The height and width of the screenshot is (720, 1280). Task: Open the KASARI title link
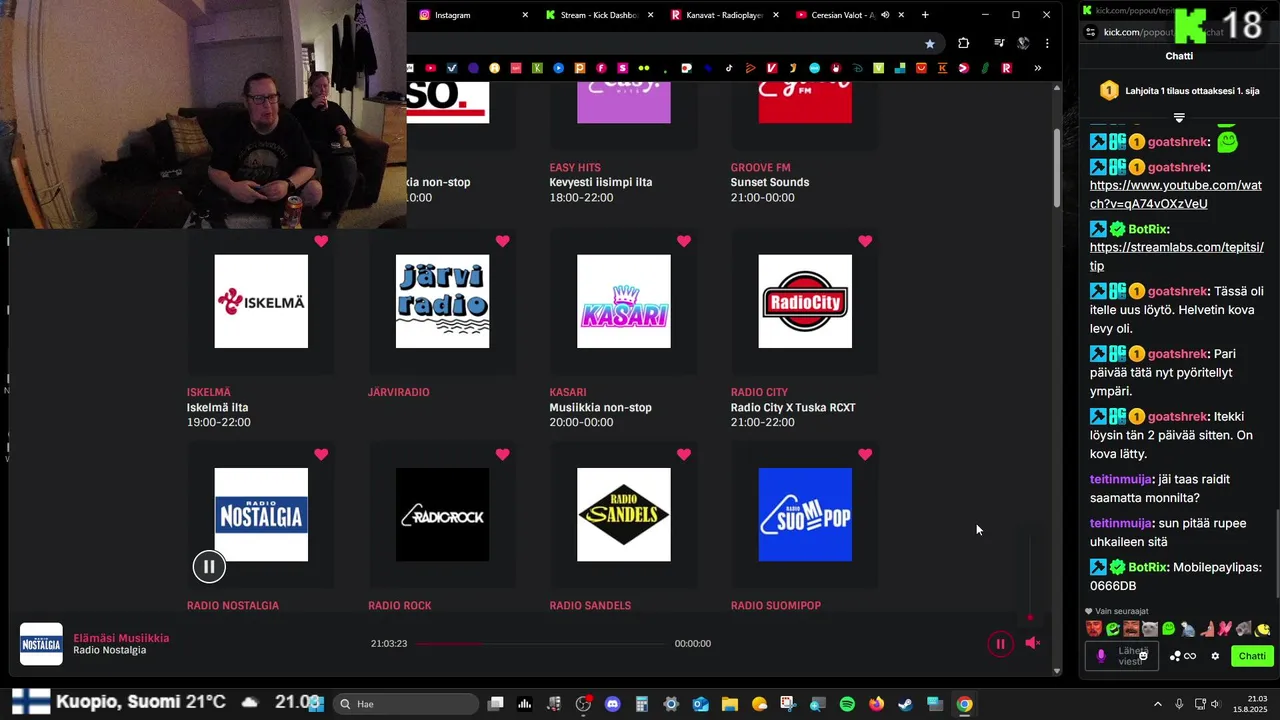pyautogui.click(x=568, y=392)
